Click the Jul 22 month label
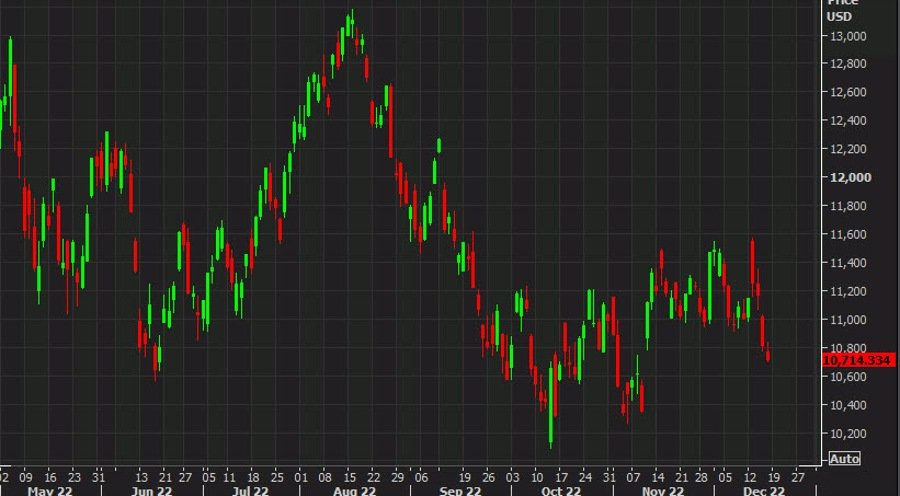 click(x=251, y=491)
